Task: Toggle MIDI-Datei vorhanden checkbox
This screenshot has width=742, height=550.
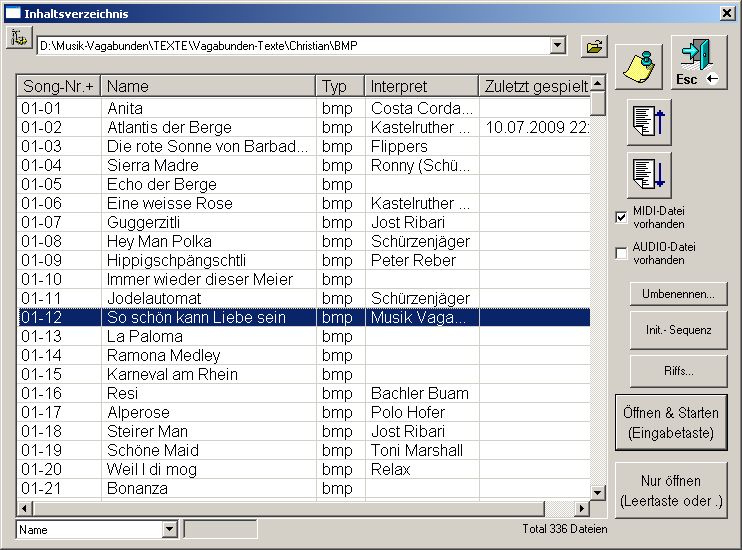Action: coord(621,217)
